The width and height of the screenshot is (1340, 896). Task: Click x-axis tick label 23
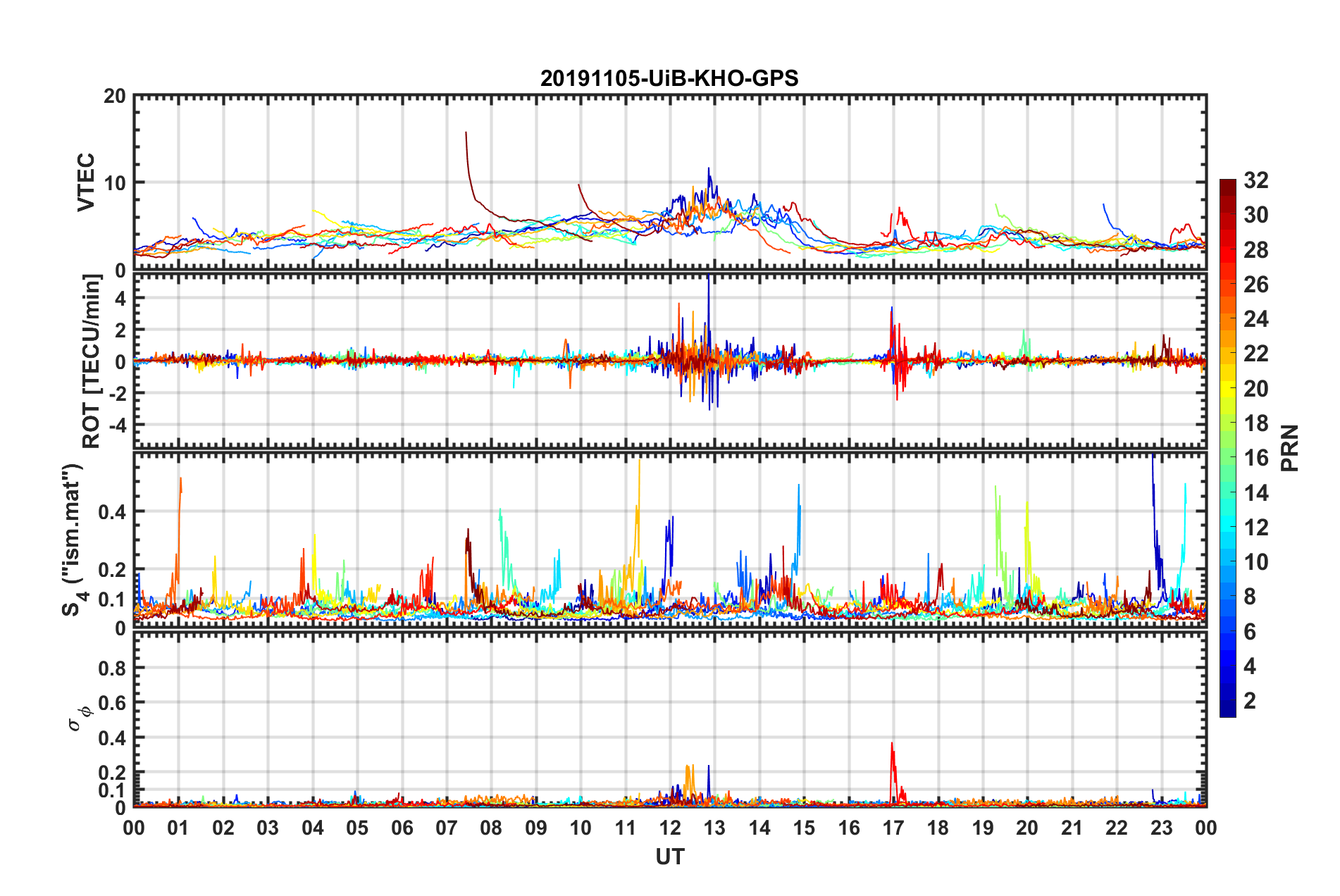pos(1162,828)
